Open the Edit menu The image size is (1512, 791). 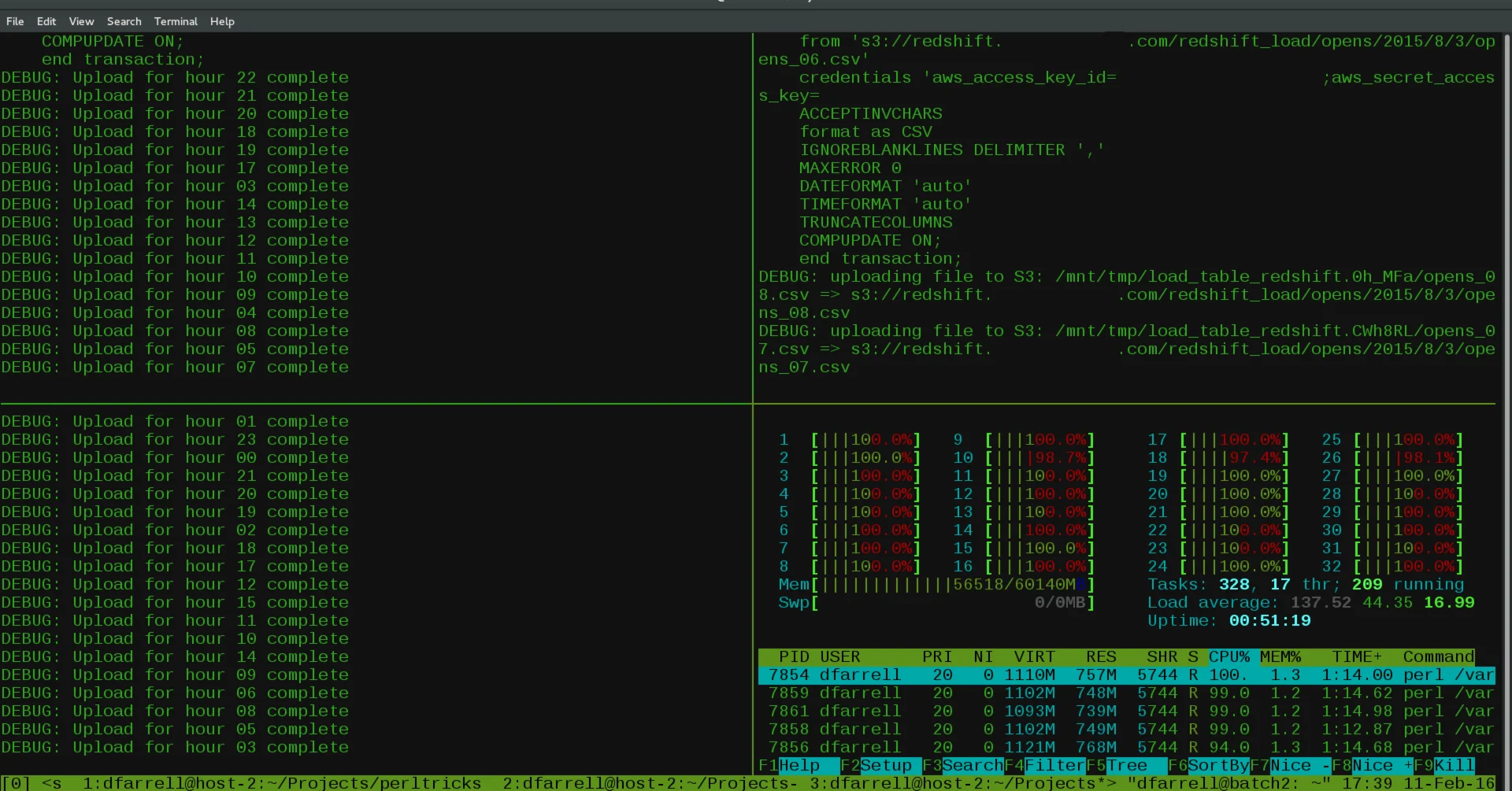(x=46, y=21)
